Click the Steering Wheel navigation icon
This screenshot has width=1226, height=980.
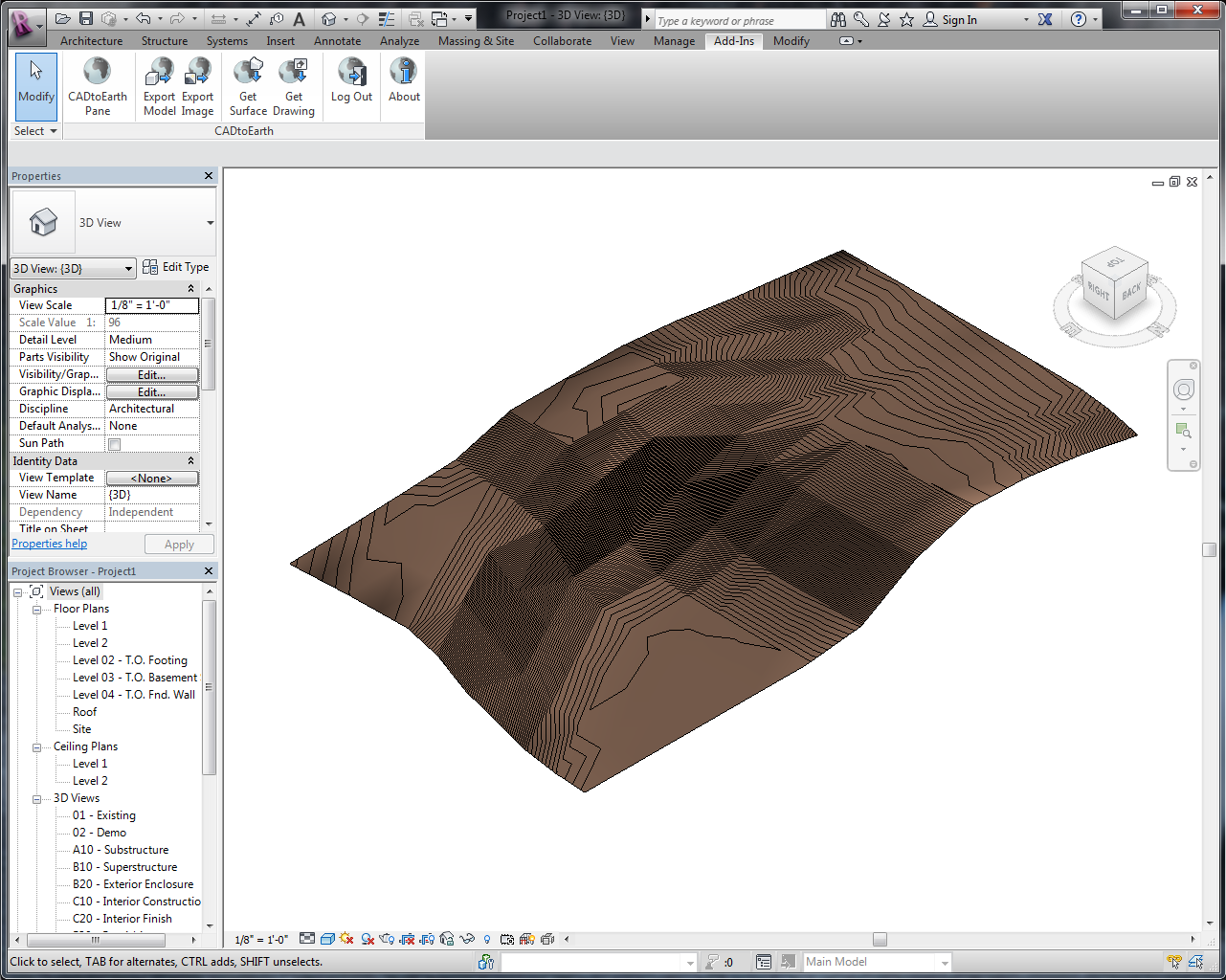pos(1184,390)
